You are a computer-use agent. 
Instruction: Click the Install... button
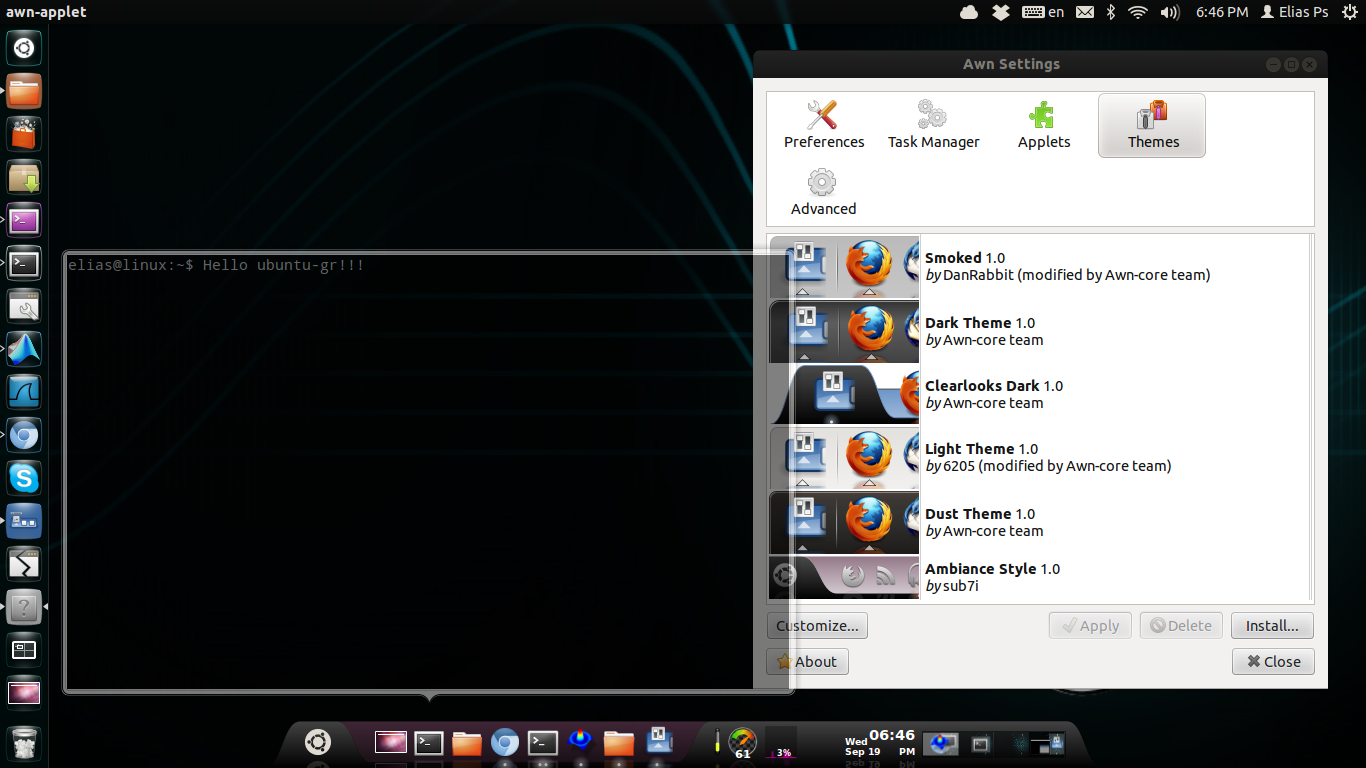coord(1271,626)
